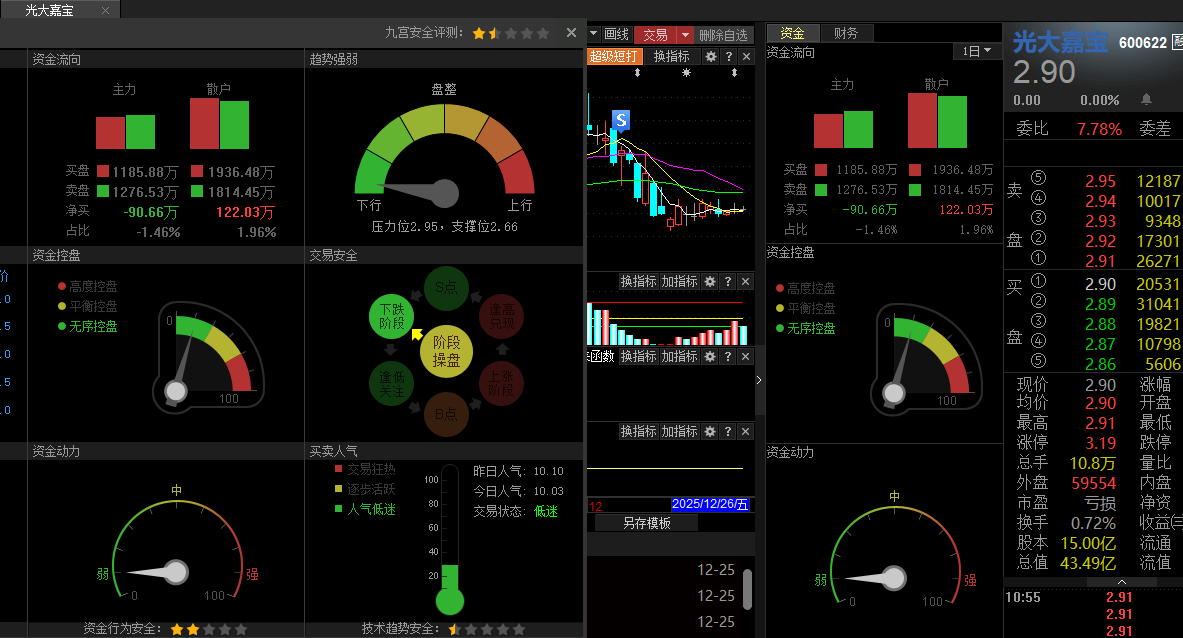This screenshot has height=638, width=1183.
Task: Click the red 交易 button
Action: coord(655,35)
